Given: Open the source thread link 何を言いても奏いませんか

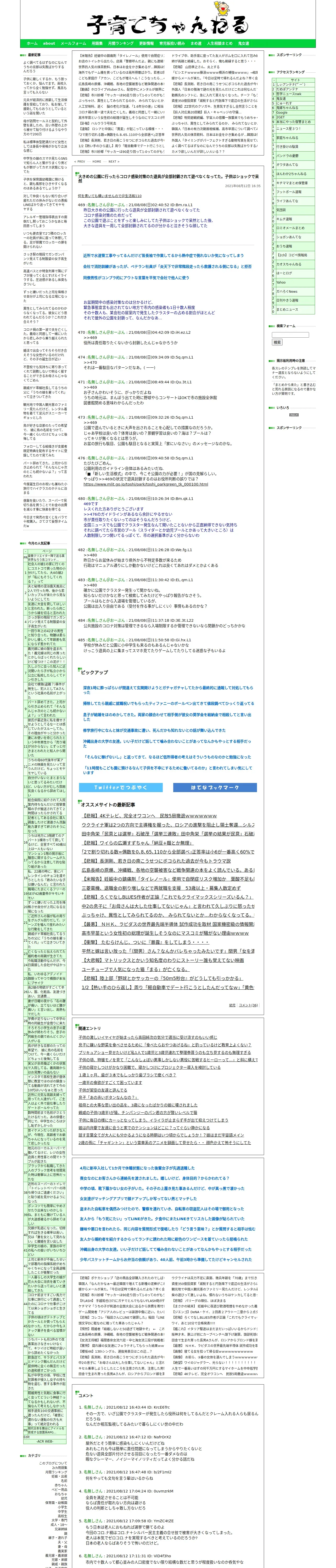Looking at the screenshot, I should pos(110,196).
